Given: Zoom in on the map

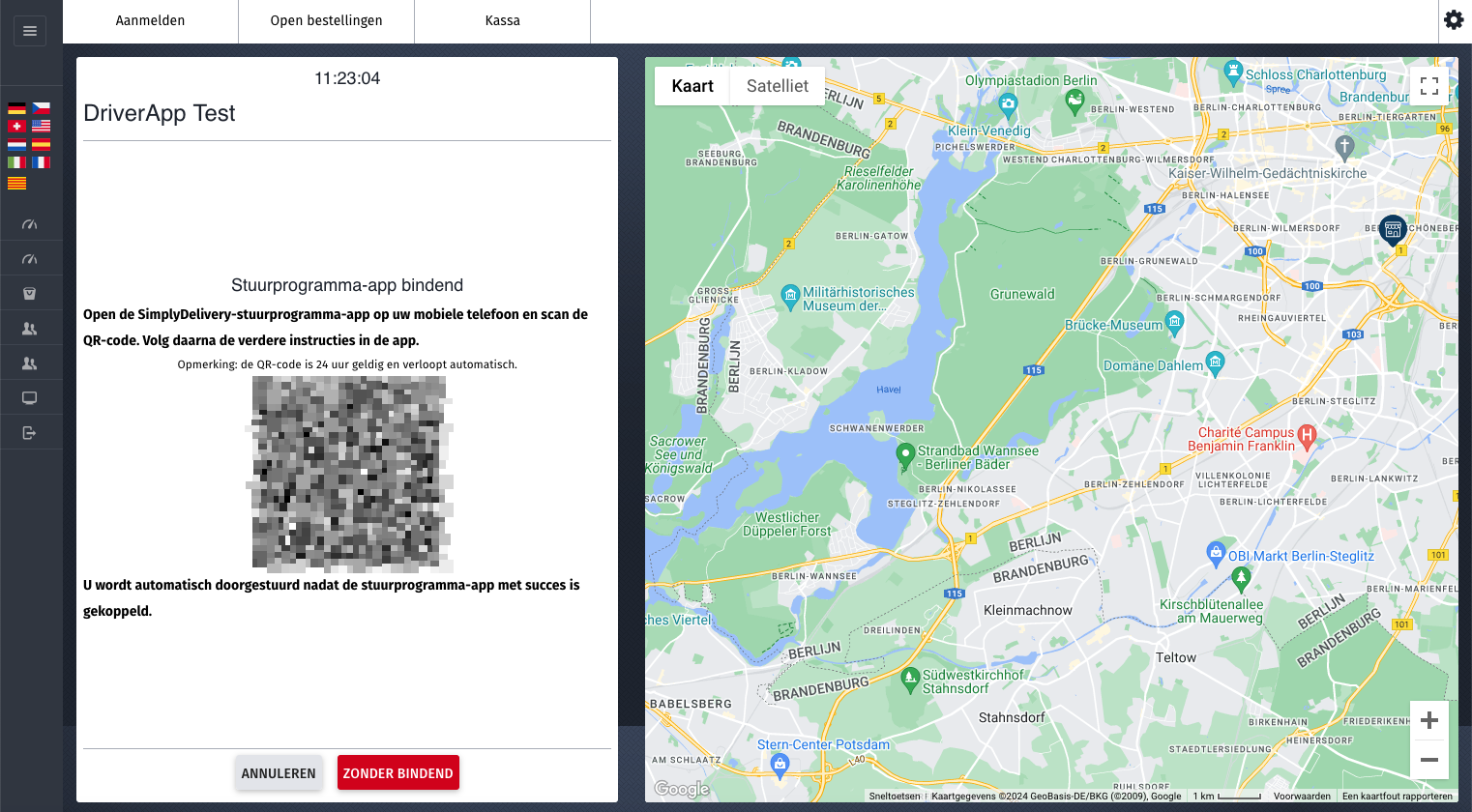Looking at the screenshot, I should pyautogui.click(x=1429, y=720).
